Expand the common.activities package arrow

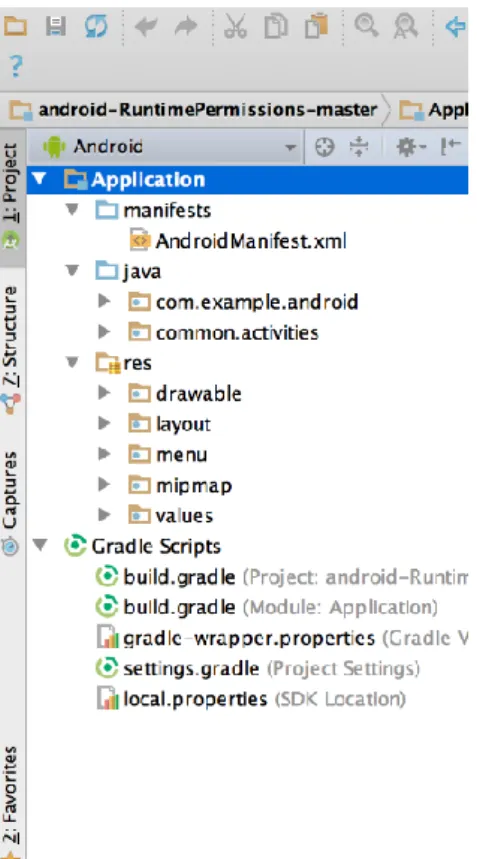pos(104,332)
